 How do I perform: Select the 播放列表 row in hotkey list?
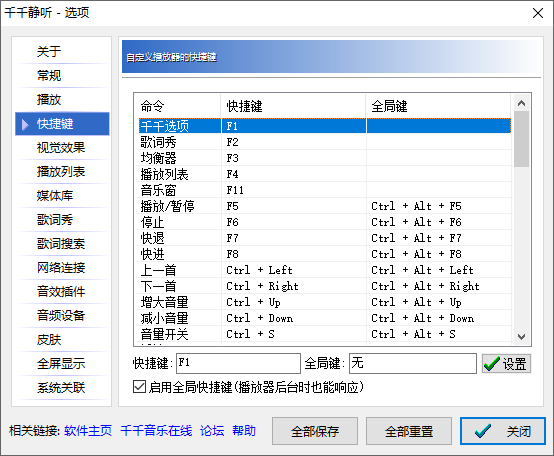point(325,174)
